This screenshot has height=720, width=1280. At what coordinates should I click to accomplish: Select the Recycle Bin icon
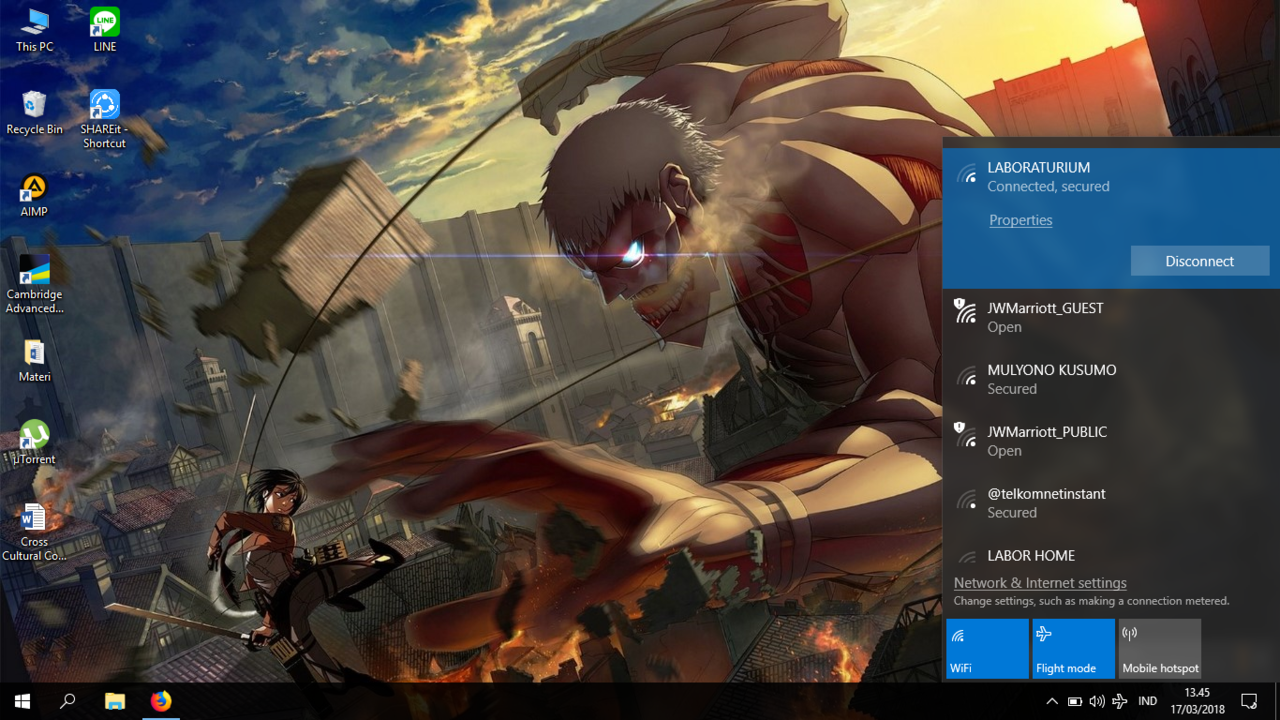34,112
